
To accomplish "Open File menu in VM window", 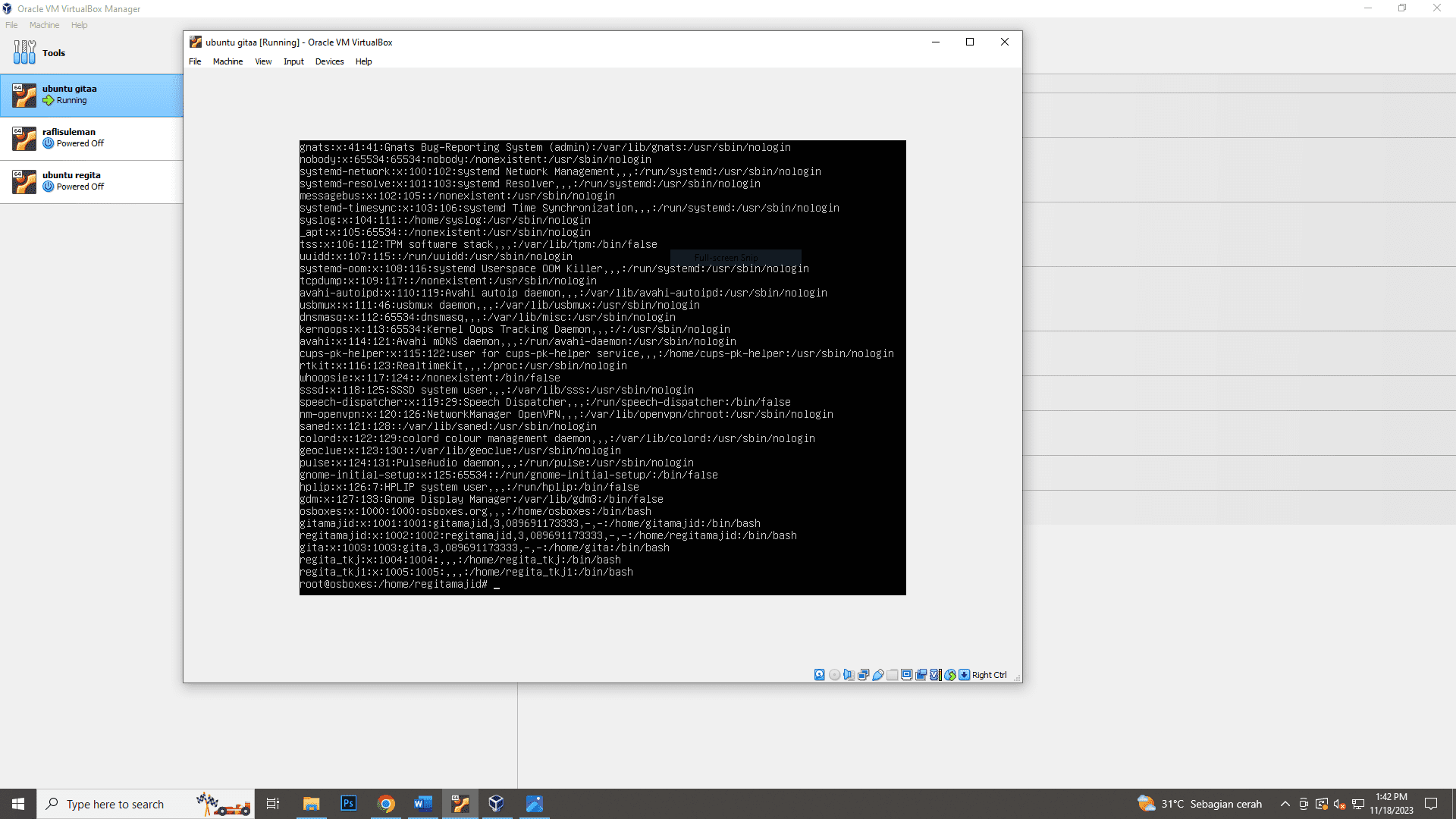I will [x=195, y=61].
